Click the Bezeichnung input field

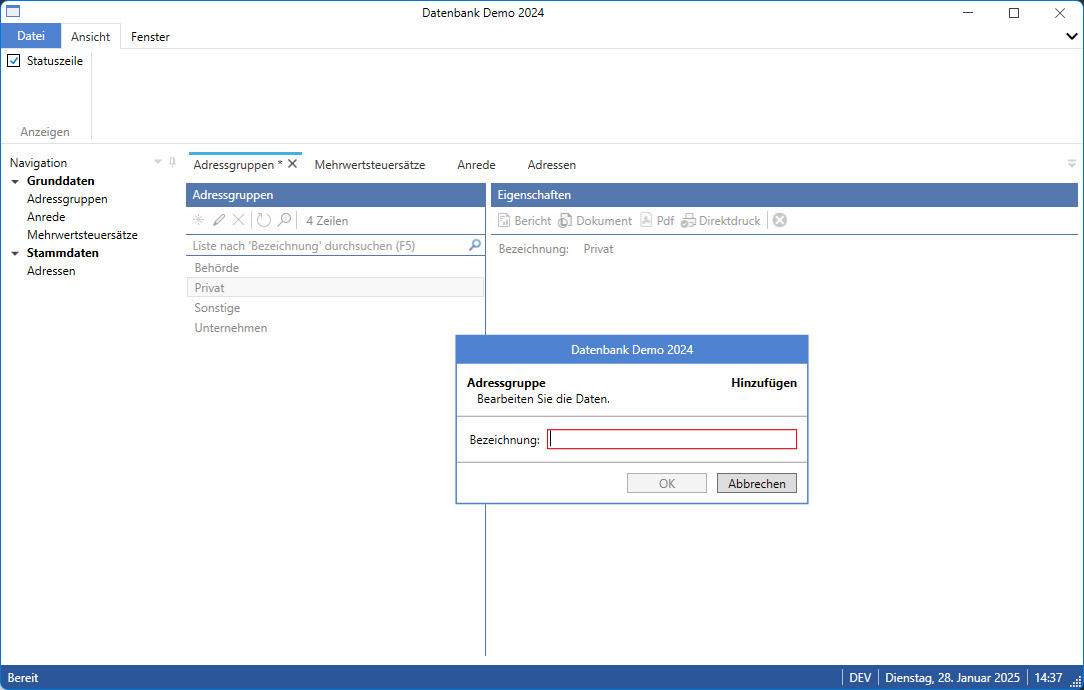click(x=672, y=440)
